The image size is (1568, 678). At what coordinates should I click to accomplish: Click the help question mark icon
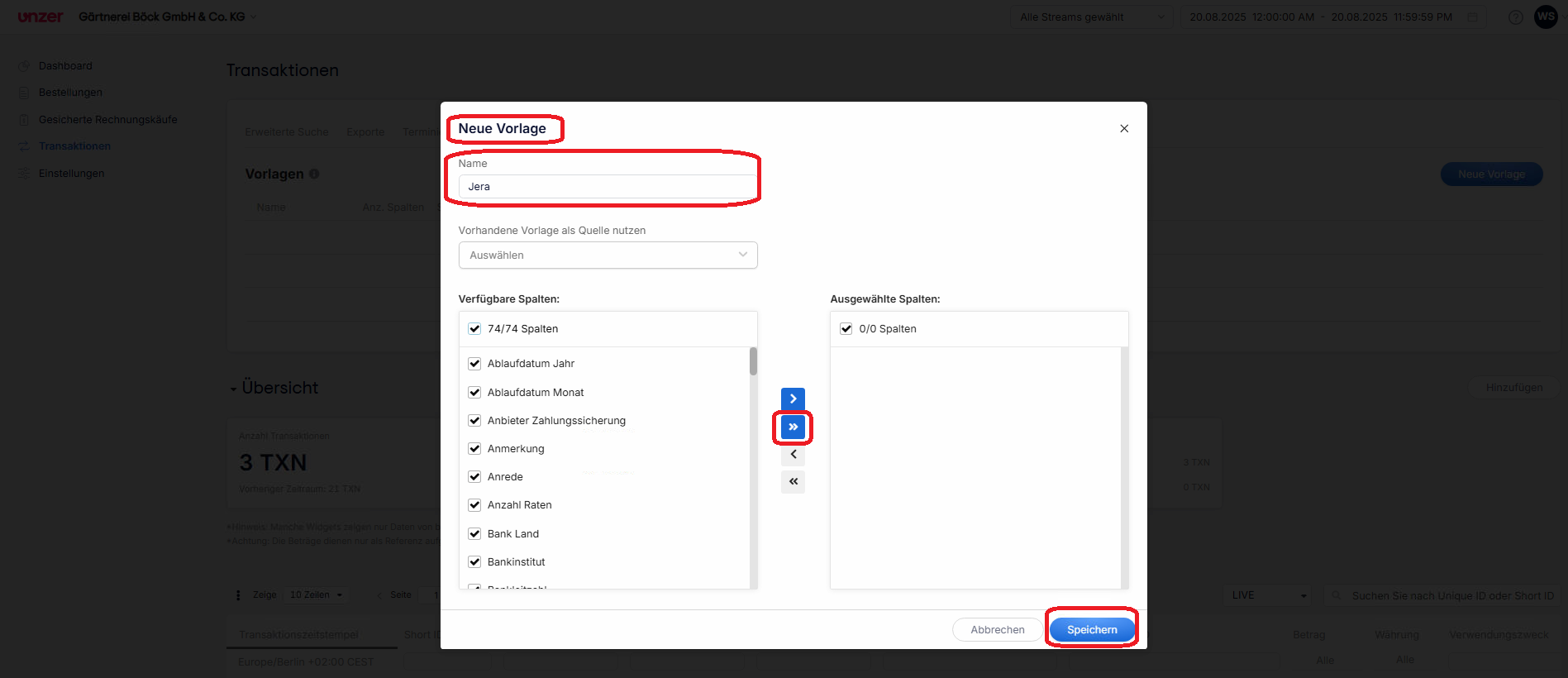click(x=1515, y=17)
